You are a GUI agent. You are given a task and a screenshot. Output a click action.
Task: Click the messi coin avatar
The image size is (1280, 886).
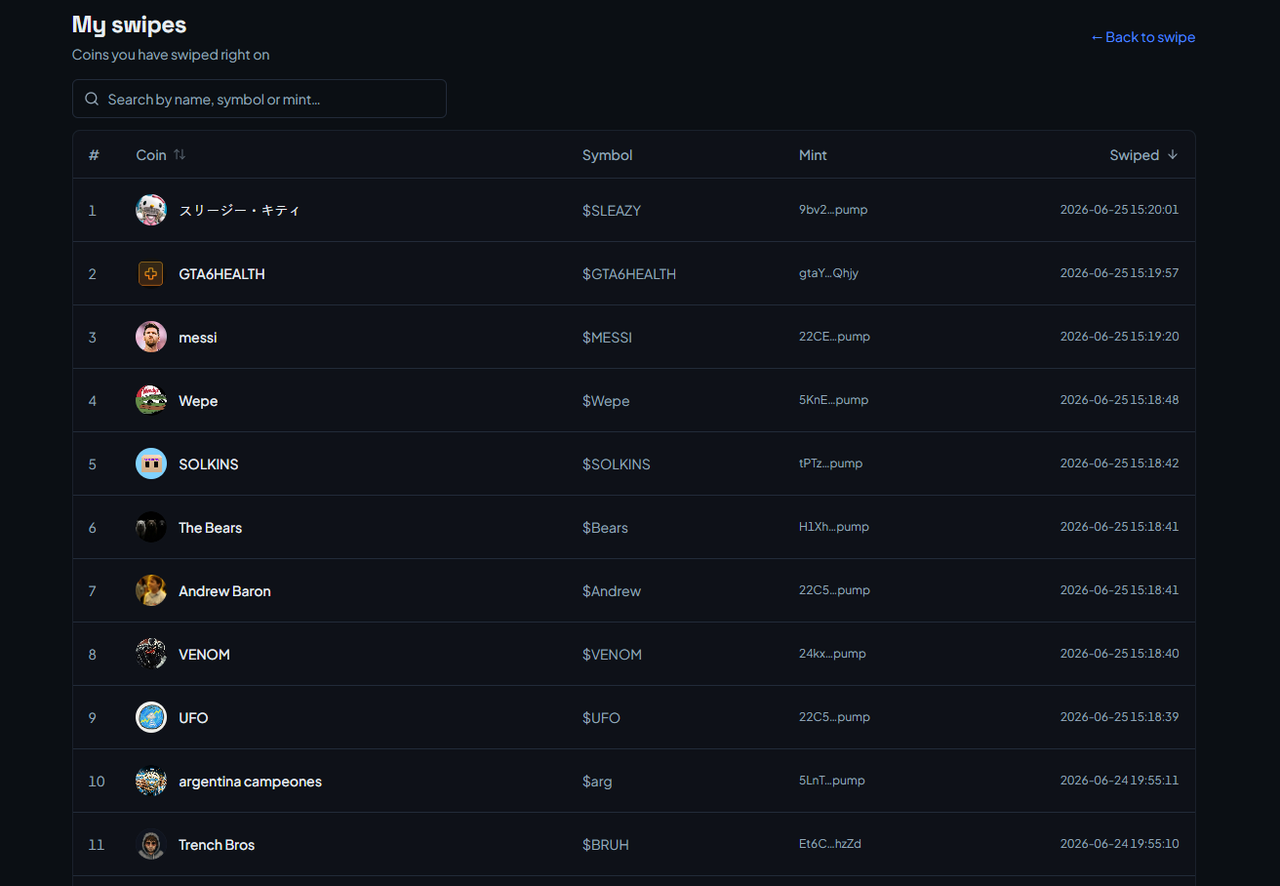(x=151, y=337)
